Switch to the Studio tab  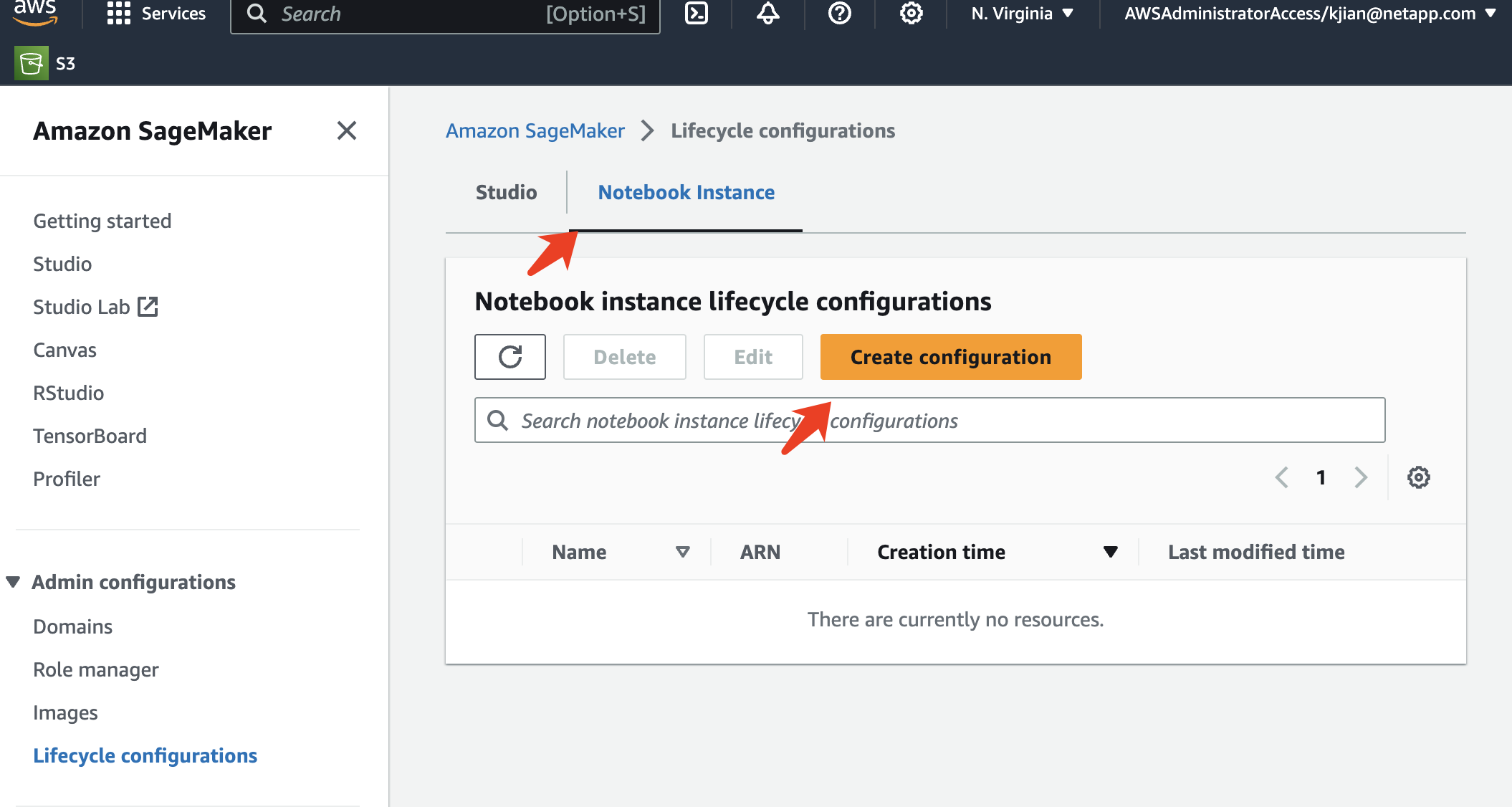[506, 192]
